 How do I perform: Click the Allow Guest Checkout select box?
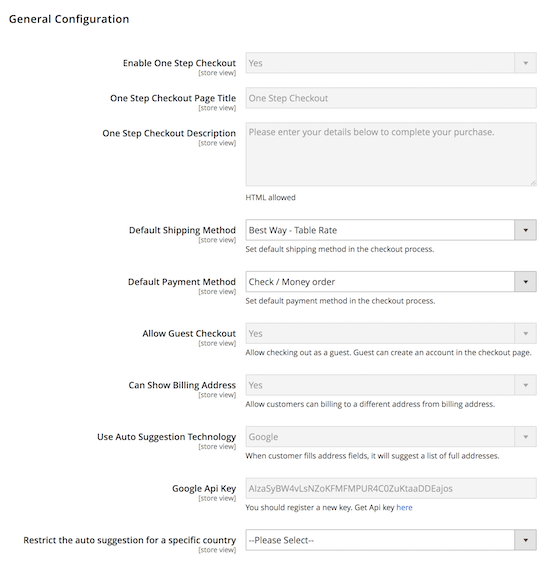(391, 333)
